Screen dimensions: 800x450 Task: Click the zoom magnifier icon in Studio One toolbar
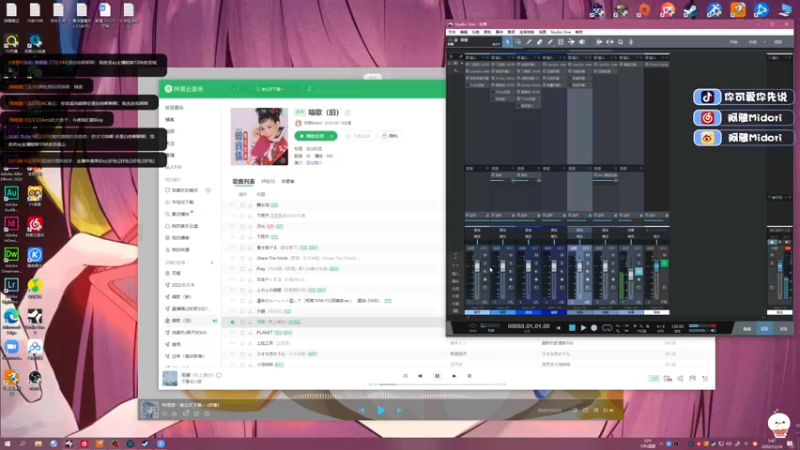pos(620,42)
